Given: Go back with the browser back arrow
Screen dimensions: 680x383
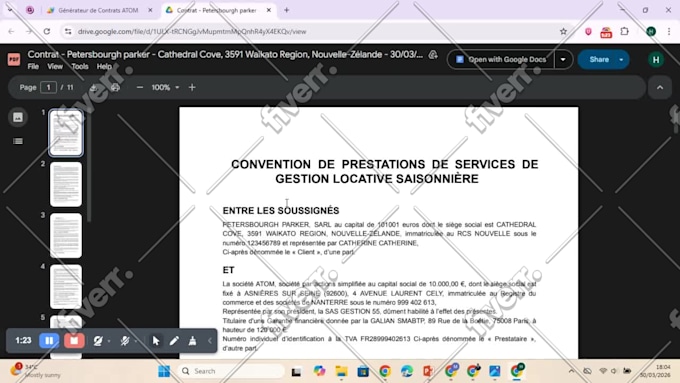Looking at the screenshot, I should pos(11,31).
